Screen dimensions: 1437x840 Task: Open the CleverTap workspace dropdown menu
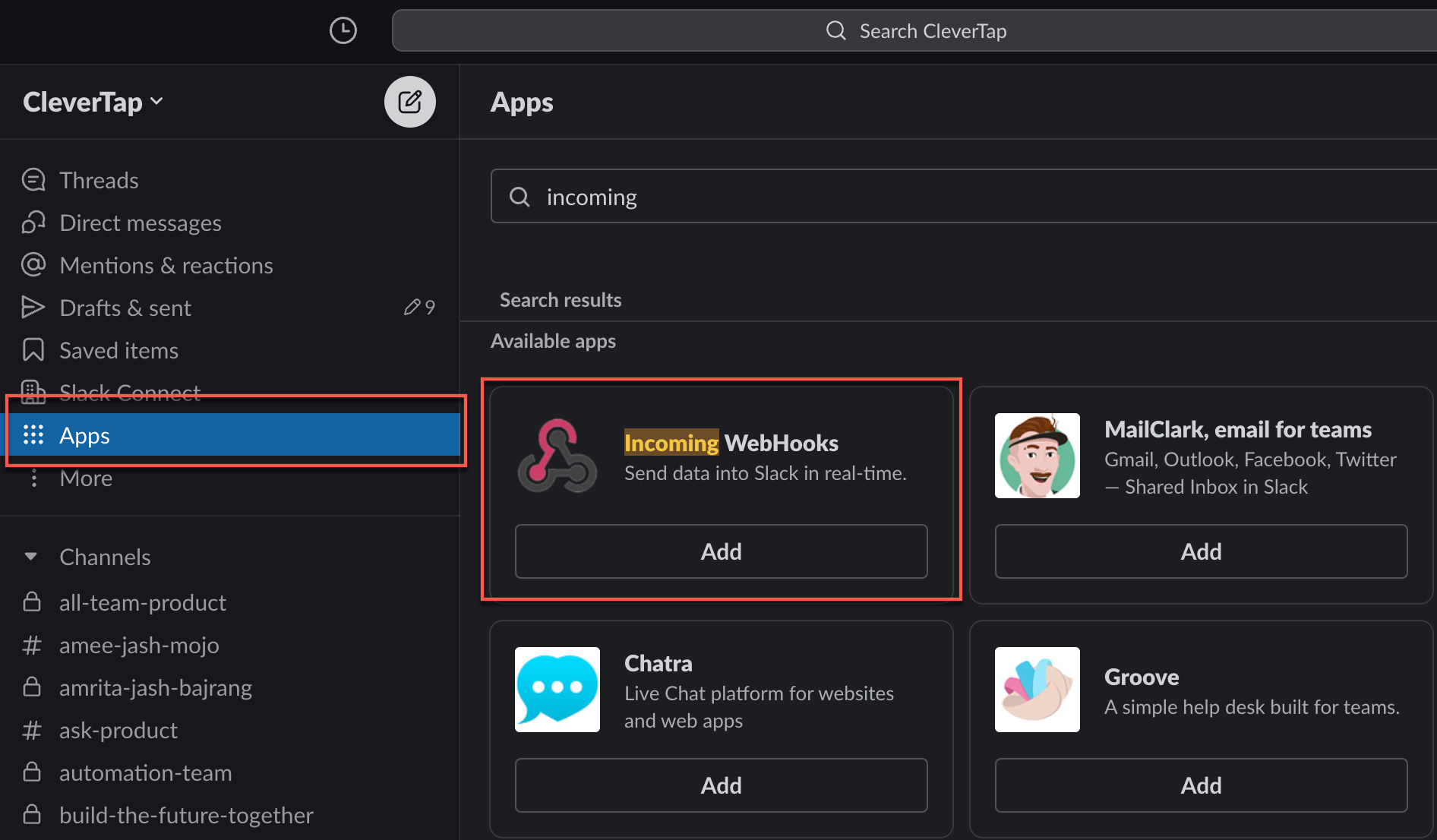click(x=93, y=102)
